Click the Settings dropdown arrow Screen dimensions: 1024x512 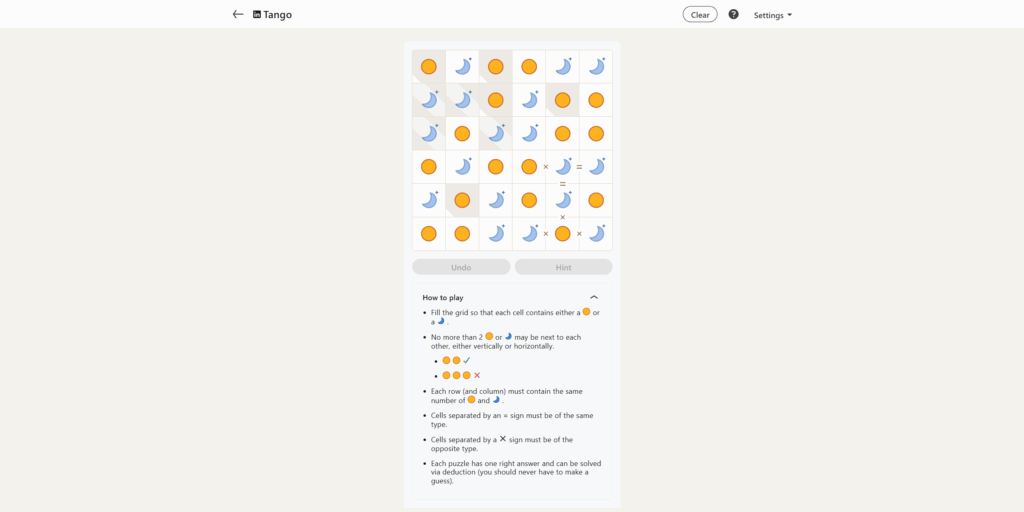(x=790, y=15)
